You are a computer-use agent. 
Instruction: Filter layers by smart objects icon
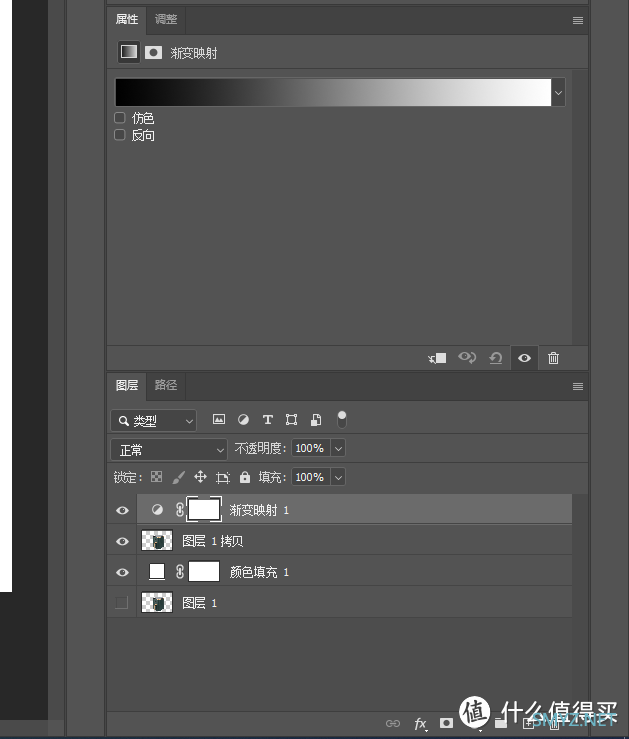(316, 419)
